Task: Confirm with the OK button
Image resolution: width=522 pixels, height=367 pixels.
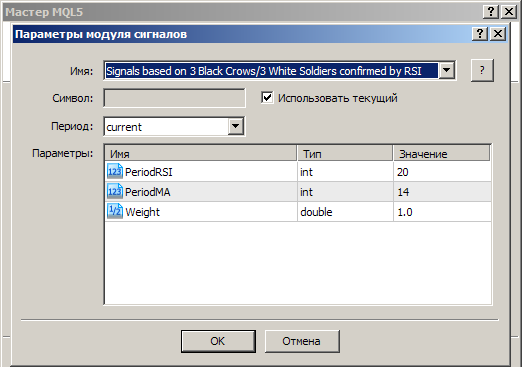Action: click(218, 341)
